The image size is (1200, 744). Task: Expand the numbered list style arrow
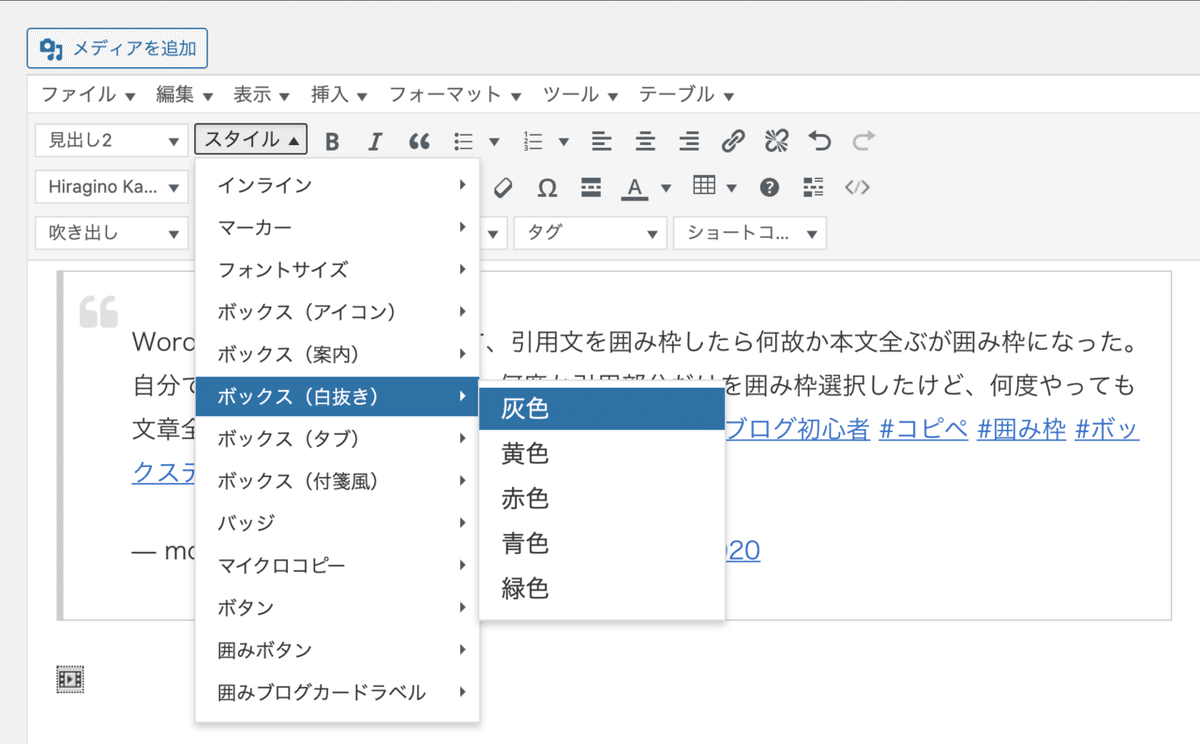pyautogui.click(x=564, y=141)
